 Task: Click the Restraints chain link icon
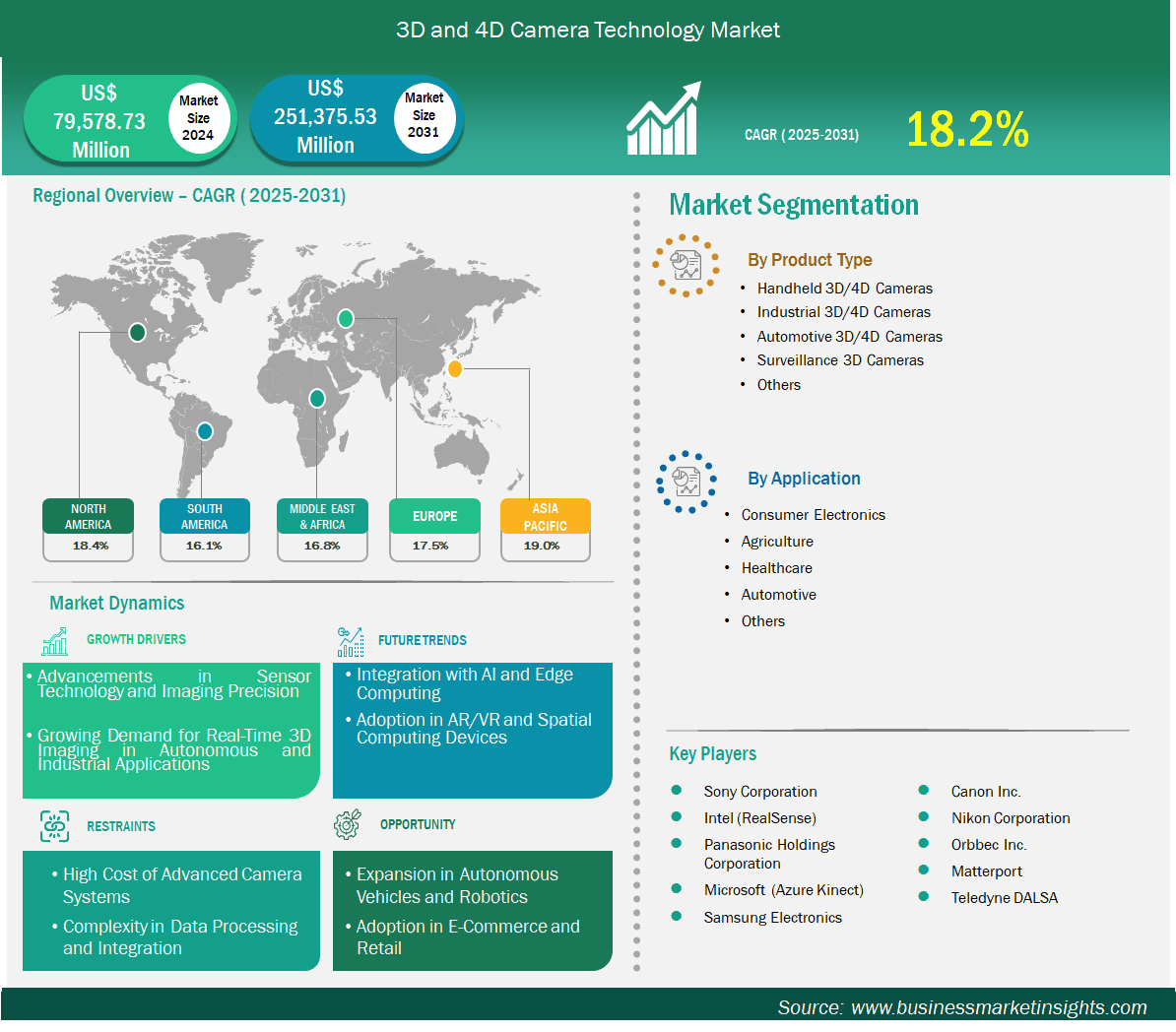coord(55,826)
